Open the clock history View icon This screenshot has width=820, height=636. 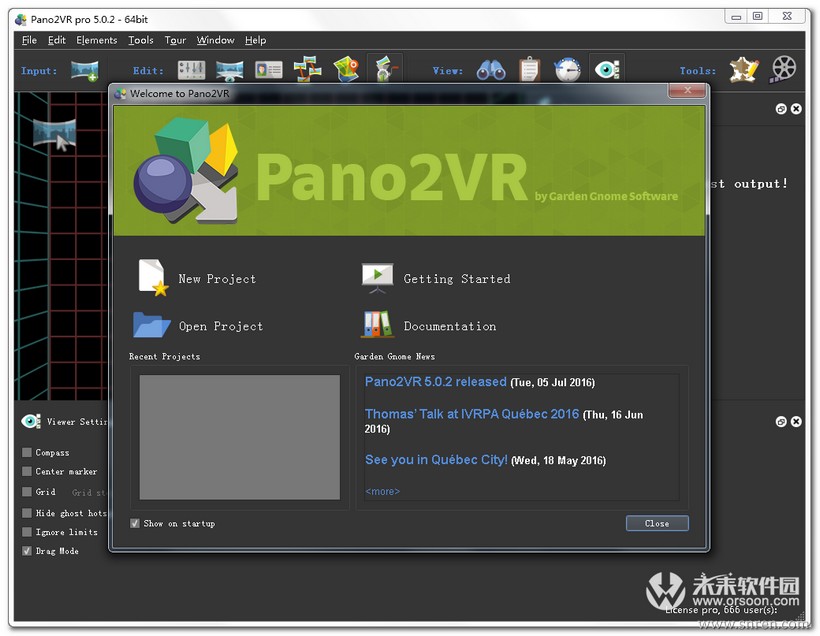pos(568,69)
